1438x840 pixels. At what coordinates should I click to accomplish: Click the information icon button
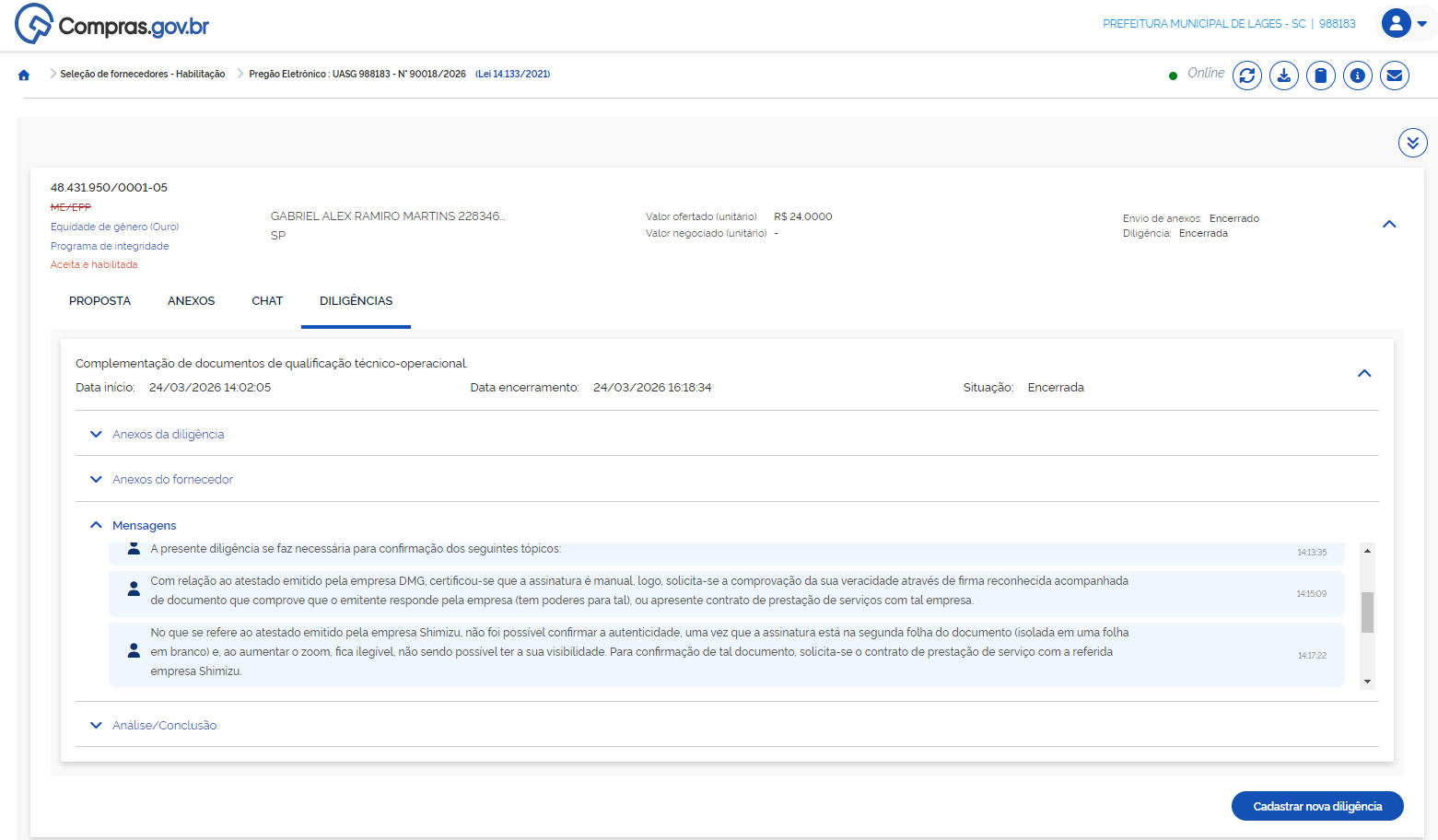click(x=1358, y=76)
